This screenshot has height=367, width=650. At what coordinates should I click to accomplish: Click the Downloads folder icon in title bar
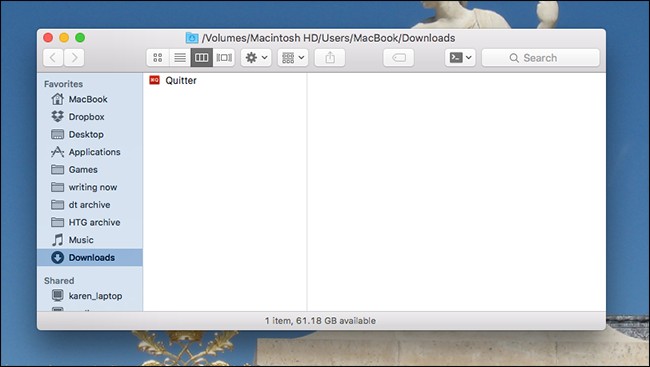pyautogui.click(x=192, y=38)
